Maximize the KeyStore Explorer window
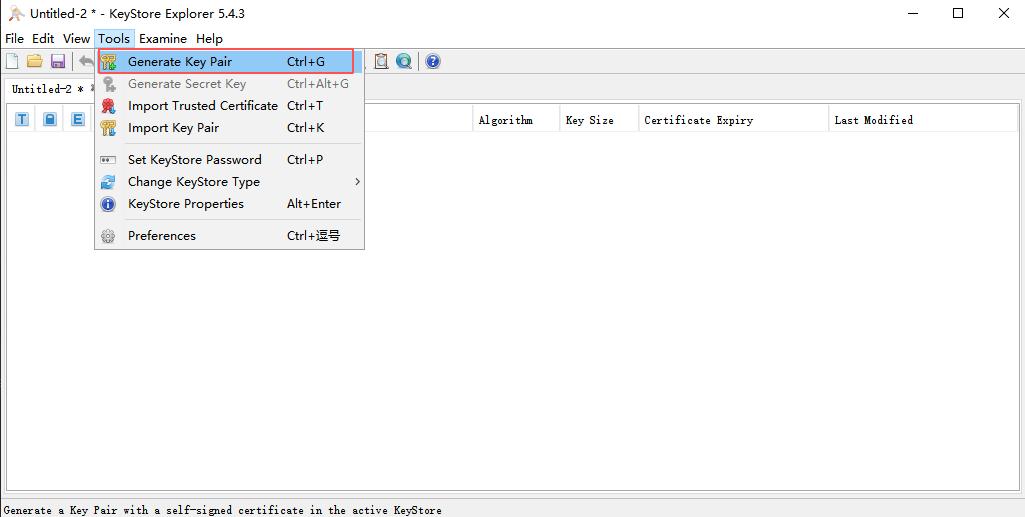This screenshot has width=1025, height=517. [958, 13]
